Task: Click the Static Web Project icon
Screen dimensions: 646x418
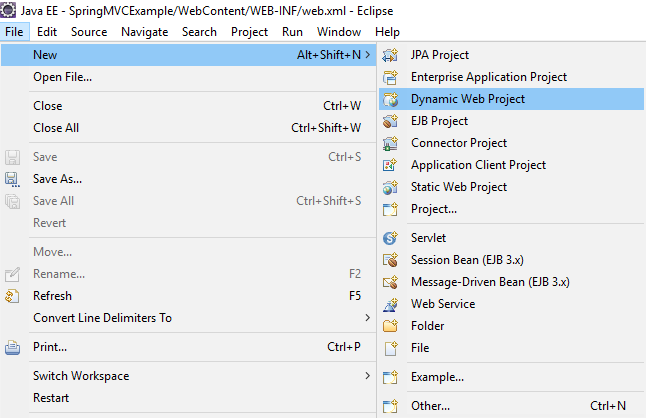Action: (x=390, y=187)
